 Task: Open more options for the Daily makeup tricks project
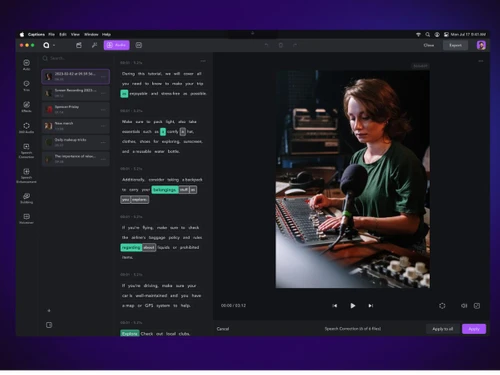103,143
